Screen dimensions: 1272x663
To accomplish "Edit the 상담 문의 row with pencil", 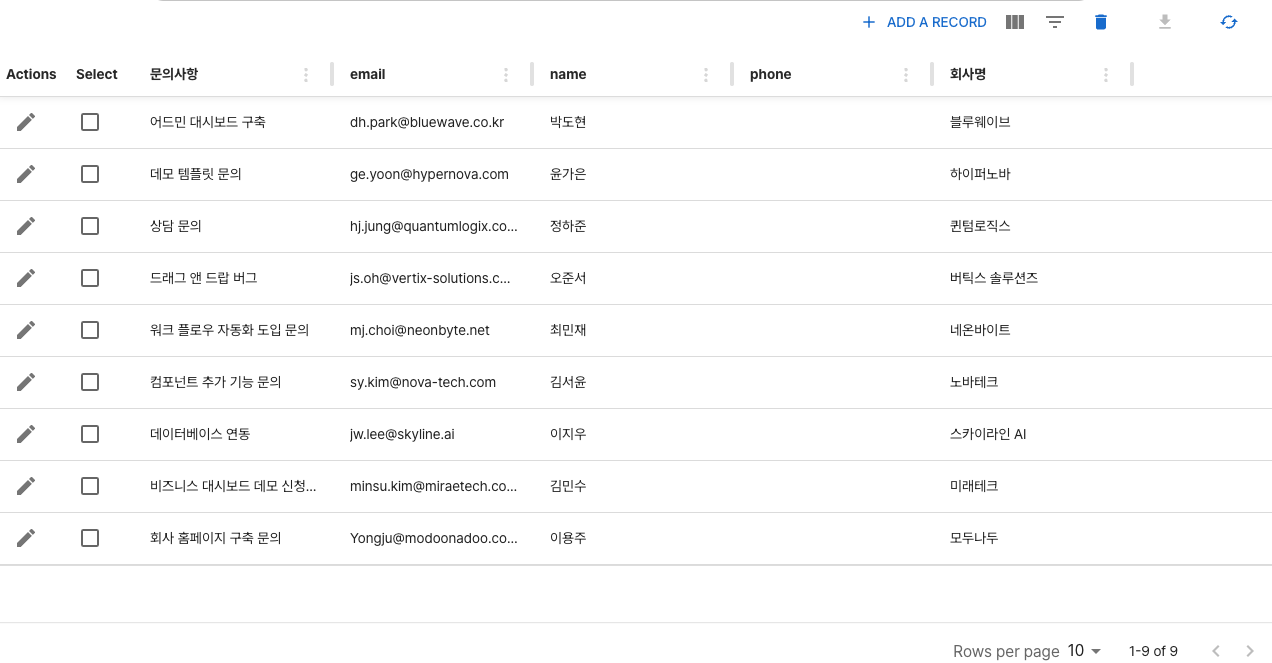I will point(26,226).
